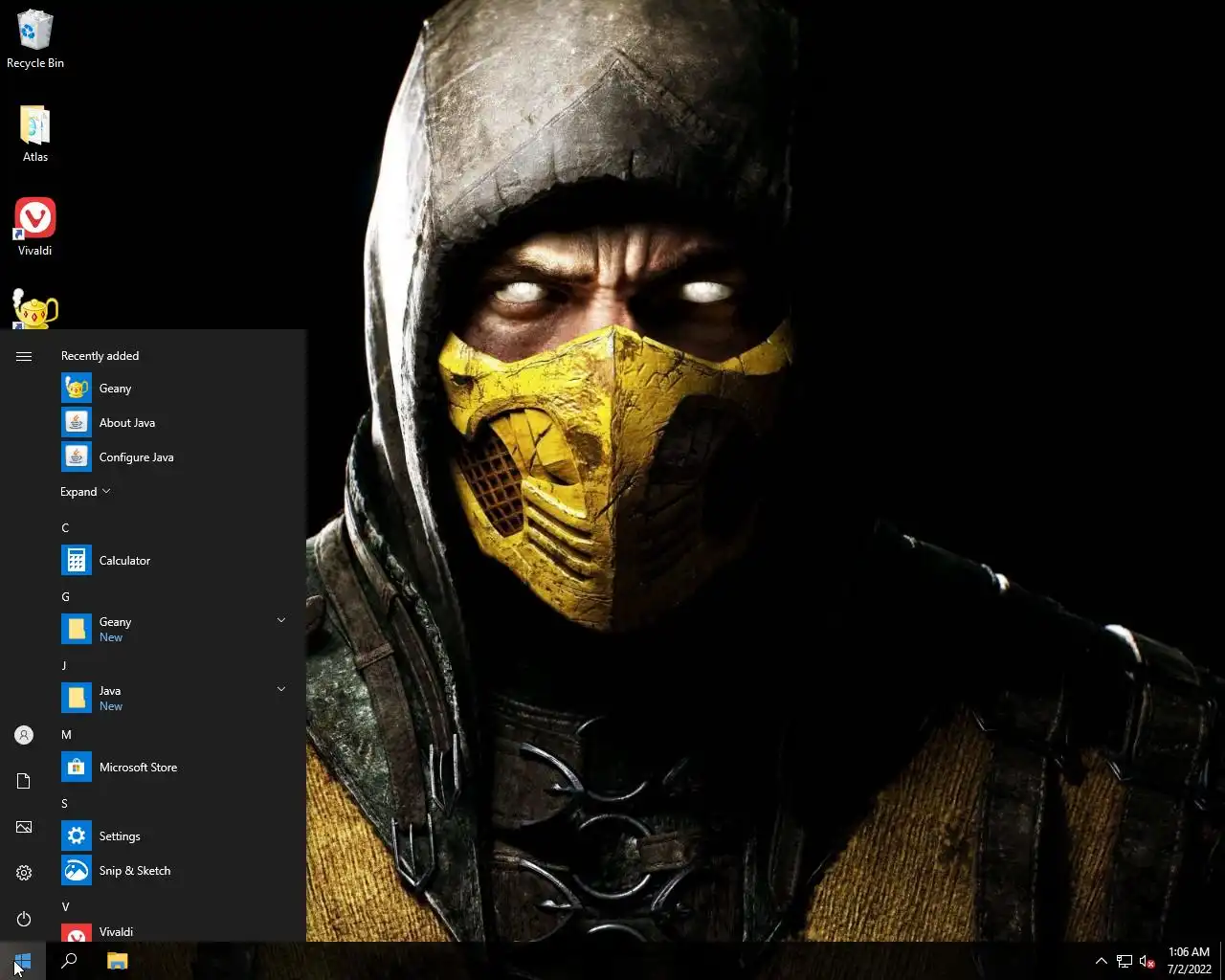Expand the Recently added list

(85, 492)
